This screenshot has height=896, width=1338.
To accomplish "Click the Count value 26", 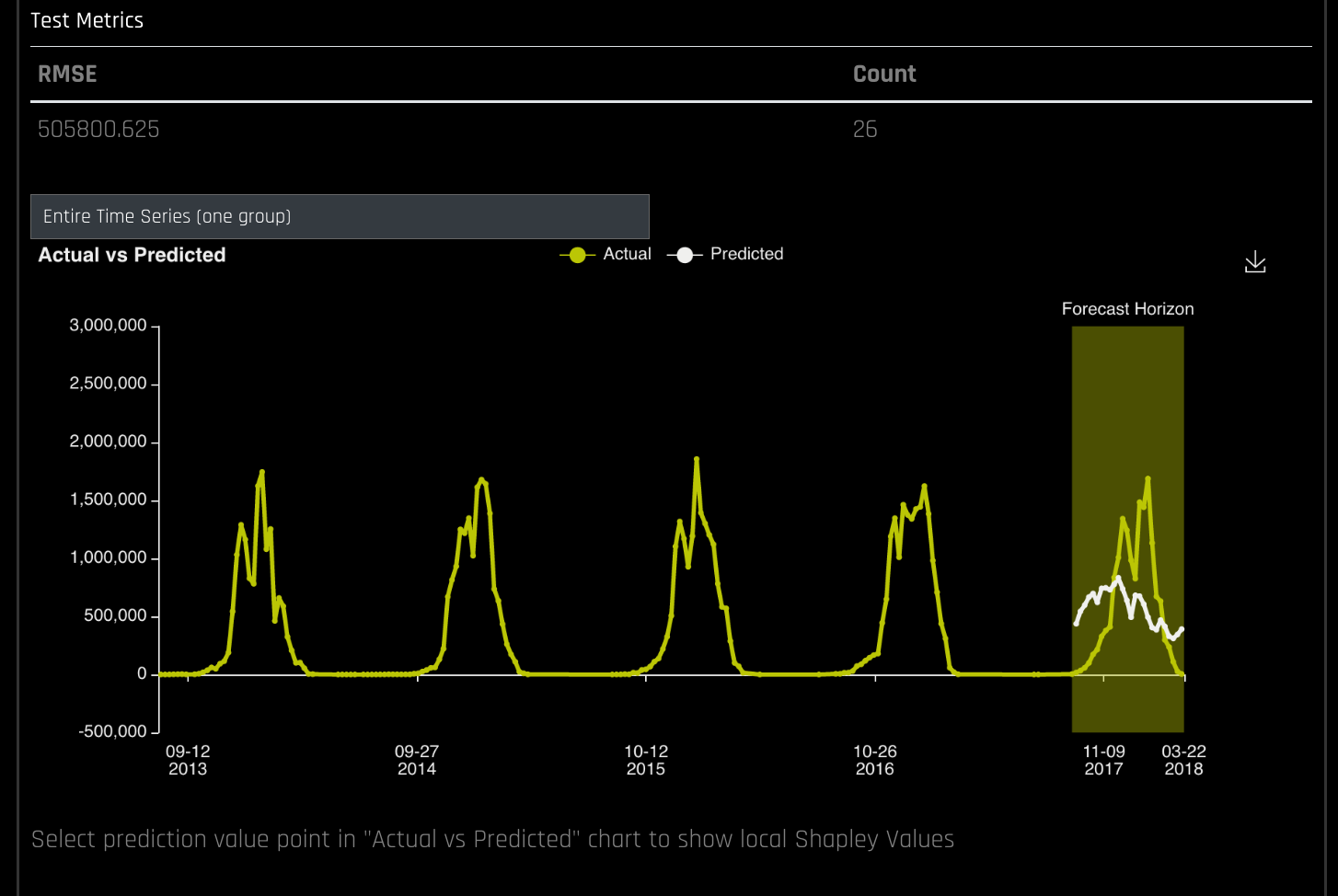I will point(866,129).
